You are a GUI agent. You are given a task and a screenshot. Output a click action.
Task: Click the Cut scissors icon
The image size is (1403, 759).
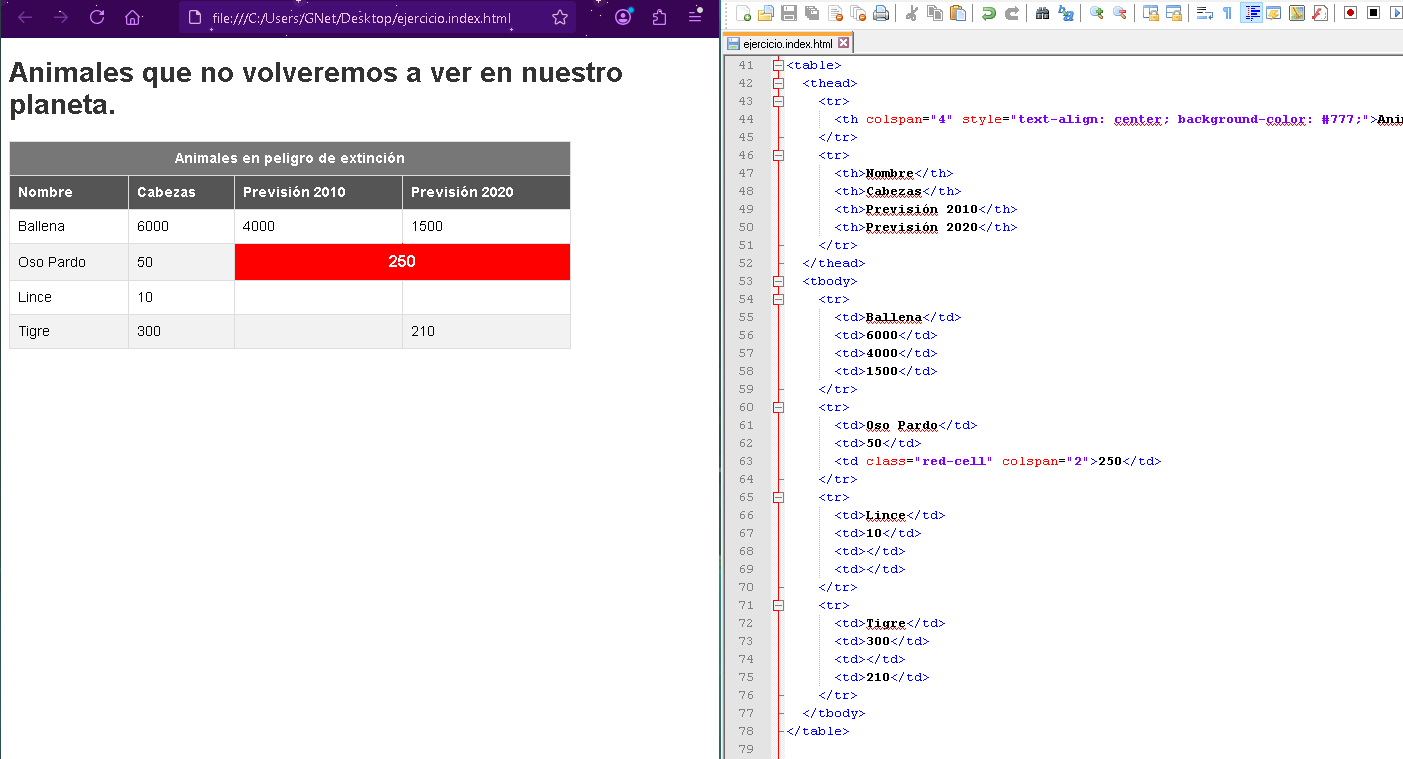tap(911, 13)
